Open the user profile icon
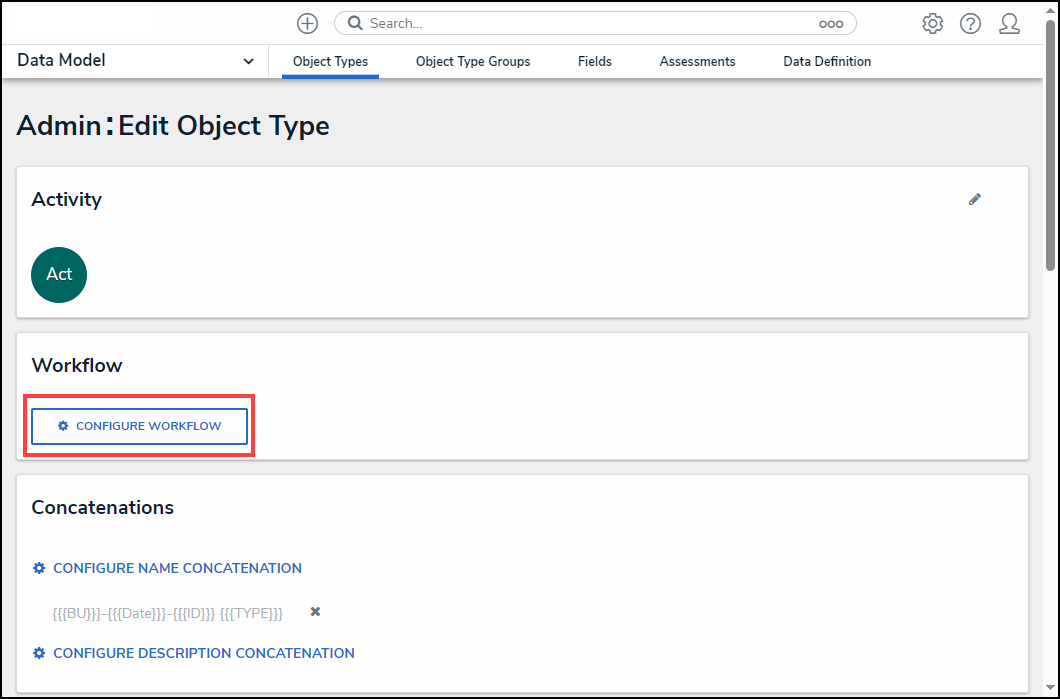1060x699 pixels. tap(1009, 23)
